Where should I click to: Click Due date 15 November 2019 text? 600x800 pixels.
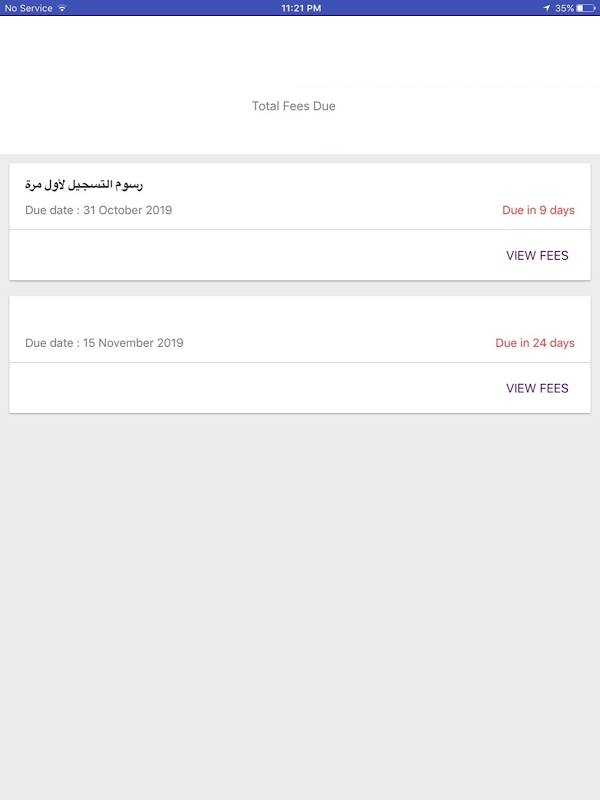[104, 343]
